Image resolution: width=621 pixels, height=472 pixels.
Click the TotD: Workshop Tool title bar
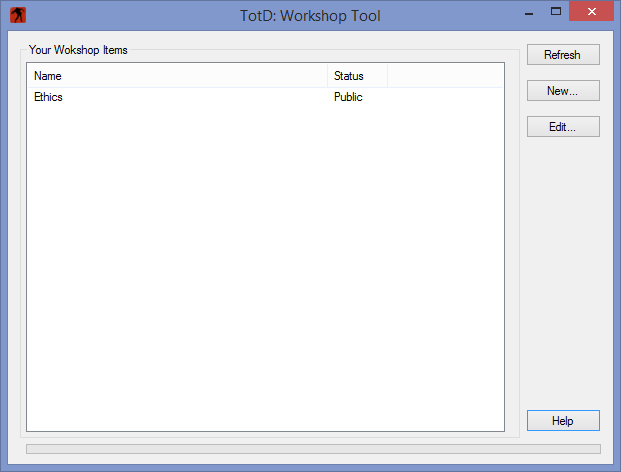click(310, 16)
